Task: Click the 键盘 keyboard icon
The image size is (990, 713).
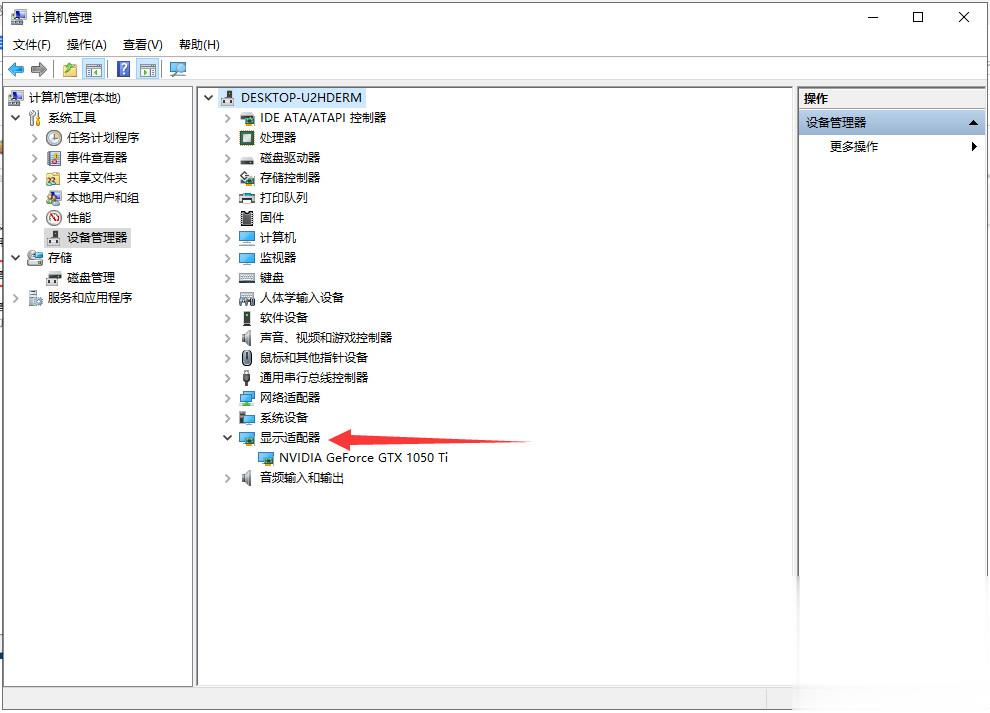Action: point(247,278)
